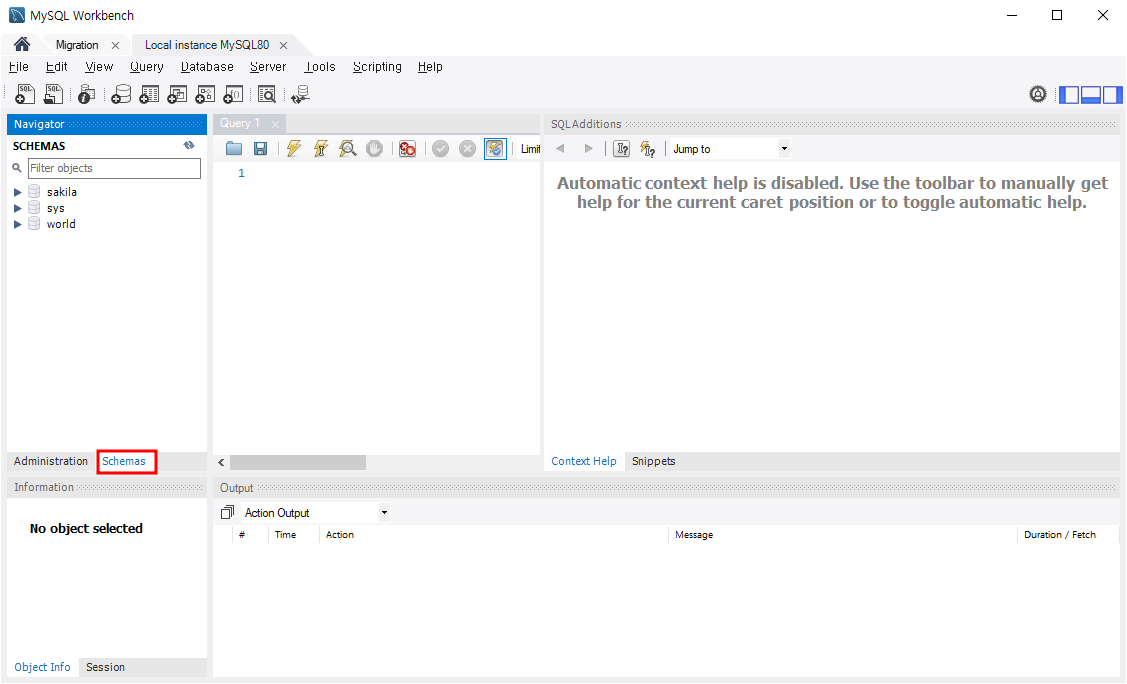The image size is (1127, 684).
Task: Go to the Home screen tab
Action: pos(22,45)
